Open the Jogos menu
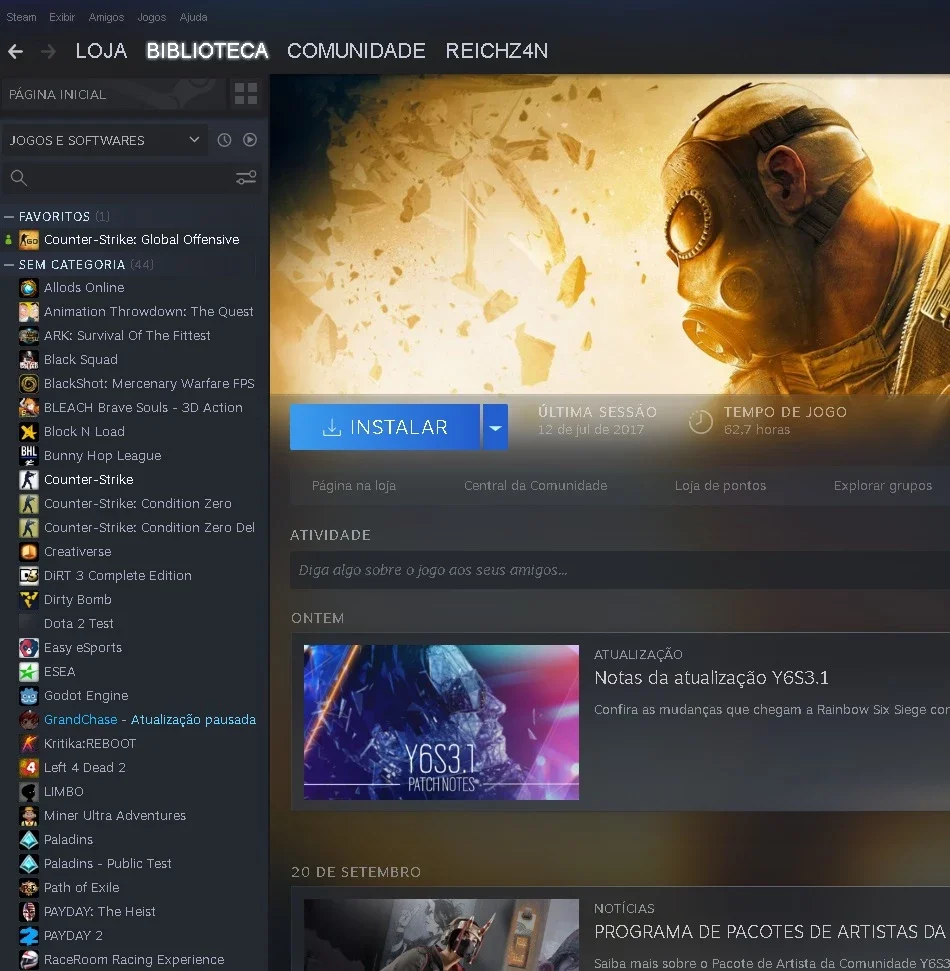Image resolution: width=950 pixels, height=971 pixels. click(152, 17)
